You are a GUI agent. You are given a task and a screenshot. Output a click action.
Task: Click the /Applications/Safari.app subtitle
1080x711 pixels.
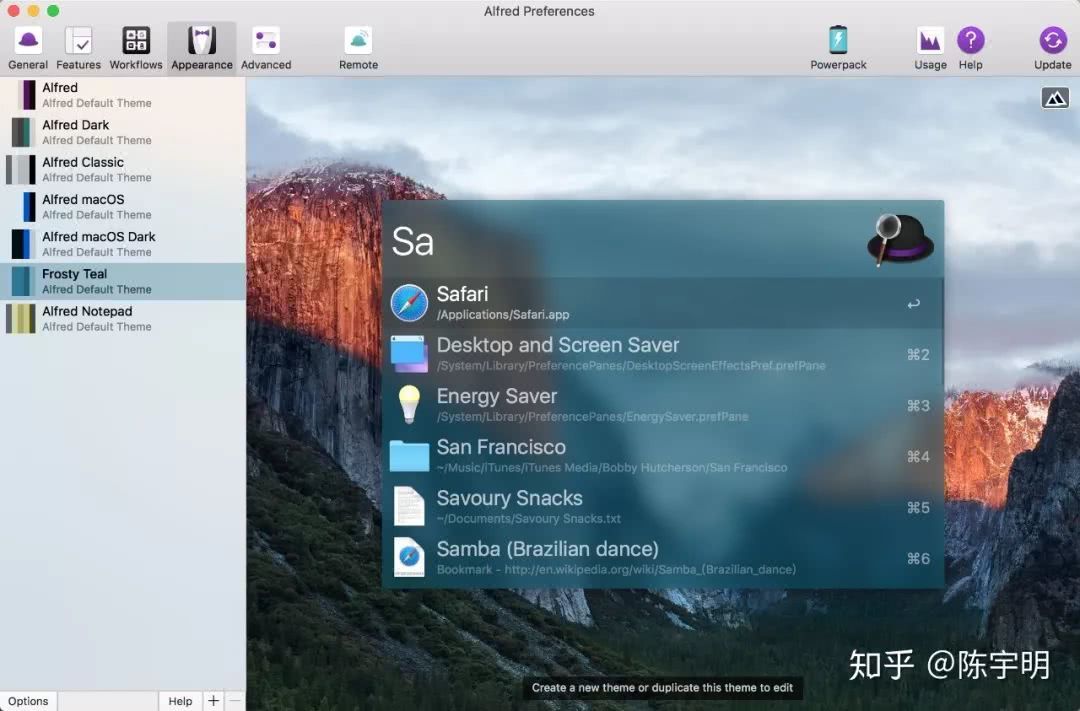(503, 315)
